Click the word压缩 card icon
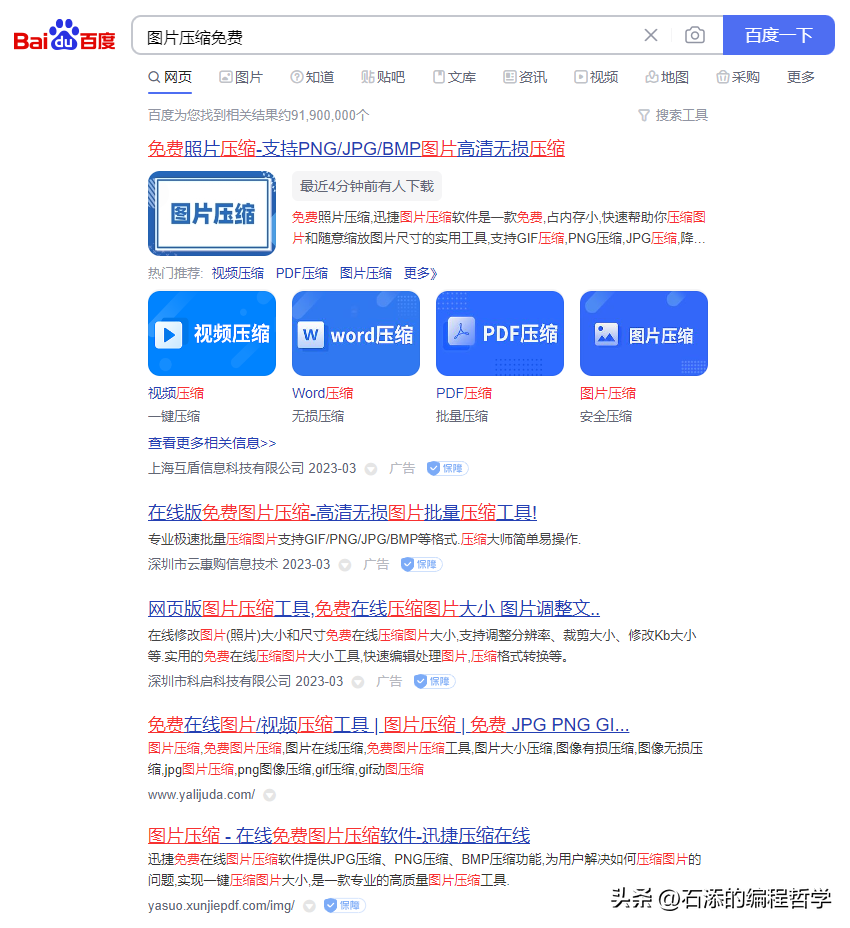The image size is (850, 928). coord(356,333)
